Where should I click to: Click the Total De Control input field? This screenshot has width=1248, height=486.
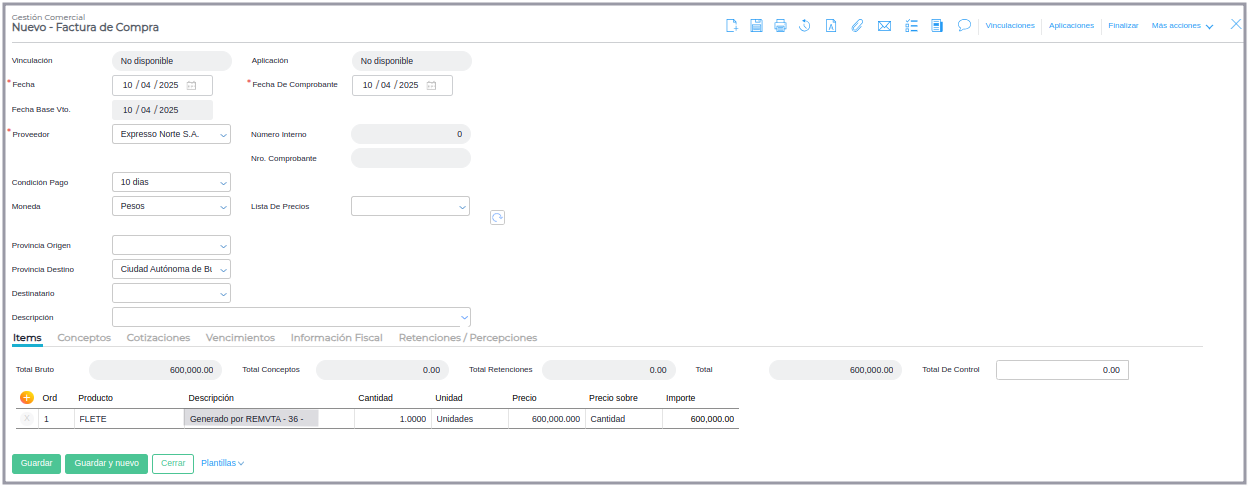click(1062, 370)
